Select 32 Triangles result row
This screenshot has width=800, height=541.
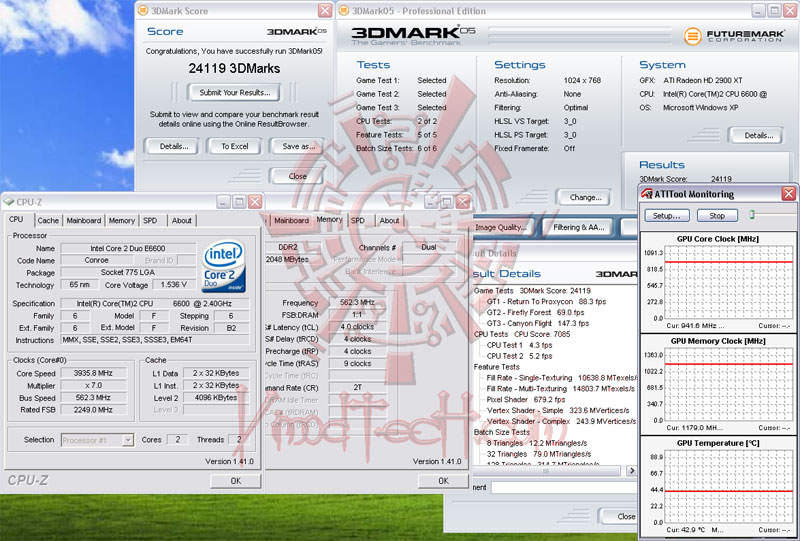coord(539,454)
